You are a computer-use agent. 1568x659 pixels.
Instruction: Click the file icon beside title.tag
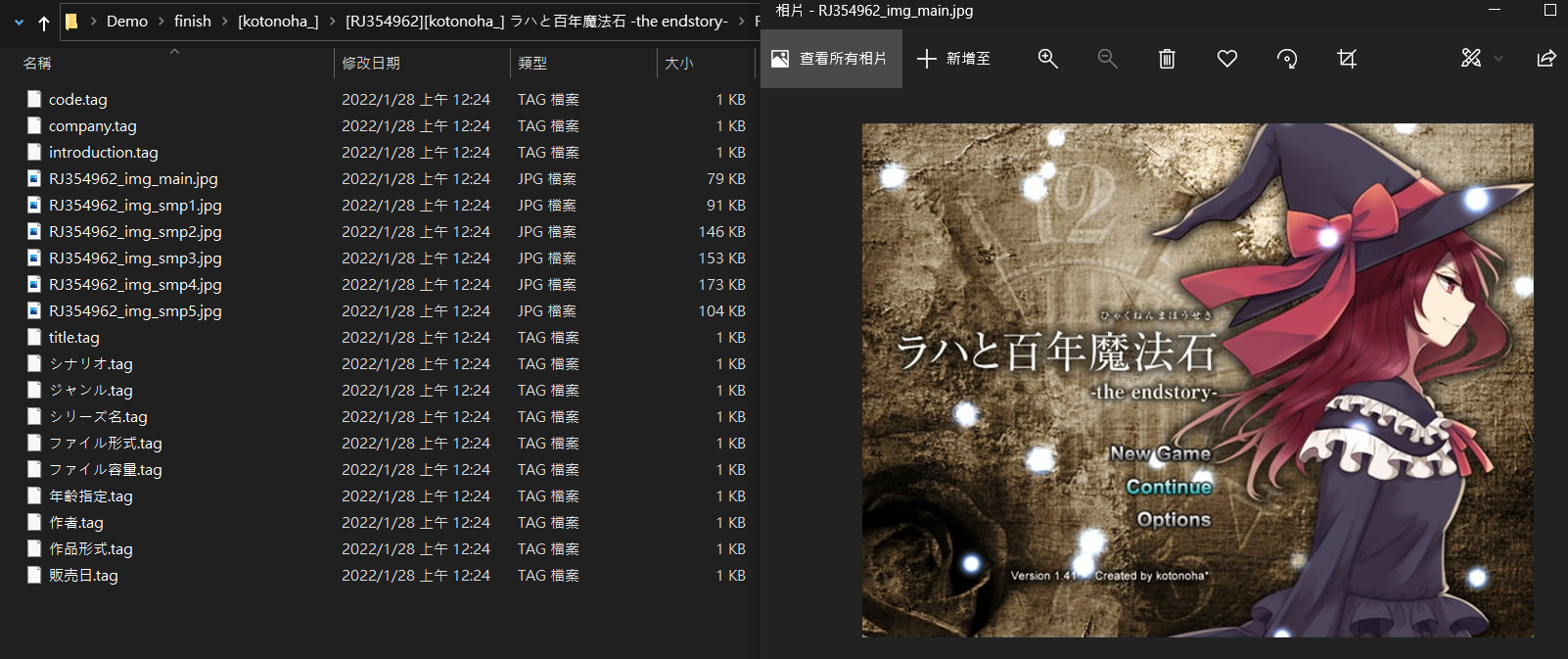[x=34, y=337]
